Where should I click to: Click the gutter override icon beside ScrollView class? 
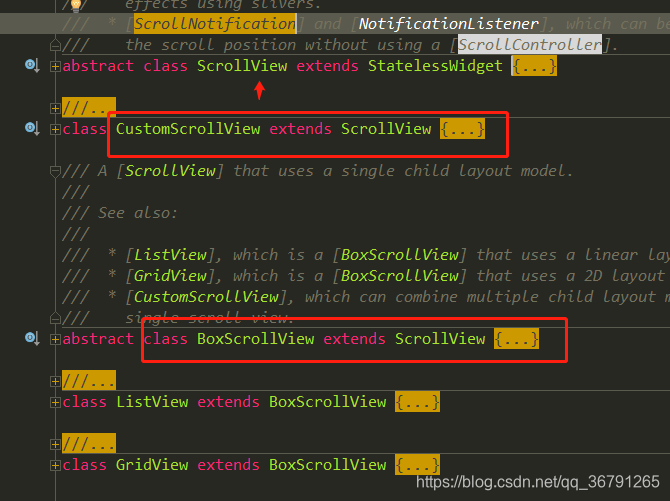(x=32, y=65)
